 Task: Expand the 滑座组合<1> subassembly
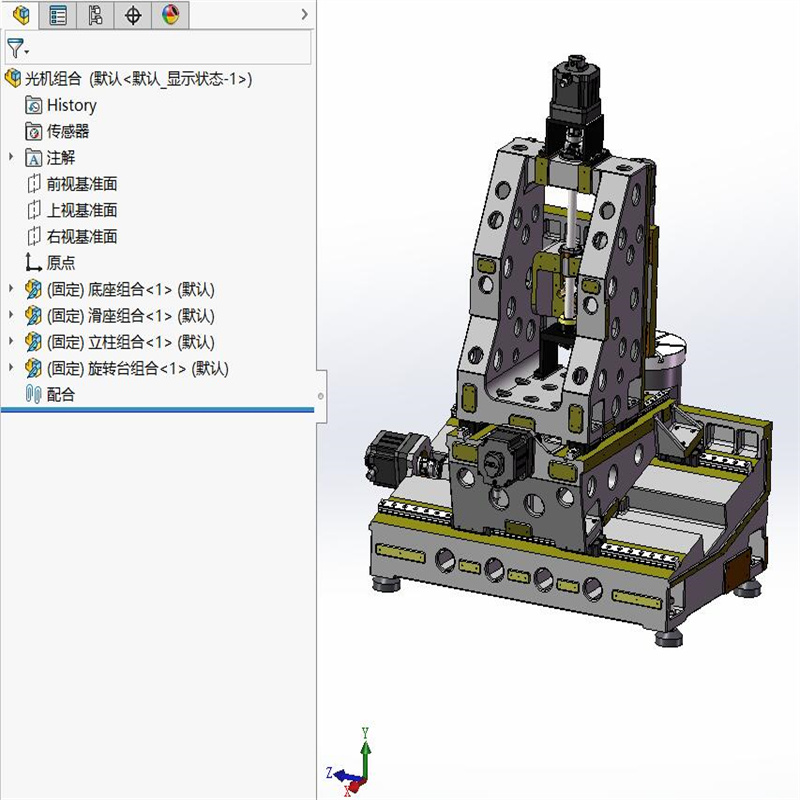pyautogui.click(x=11, y=315)
